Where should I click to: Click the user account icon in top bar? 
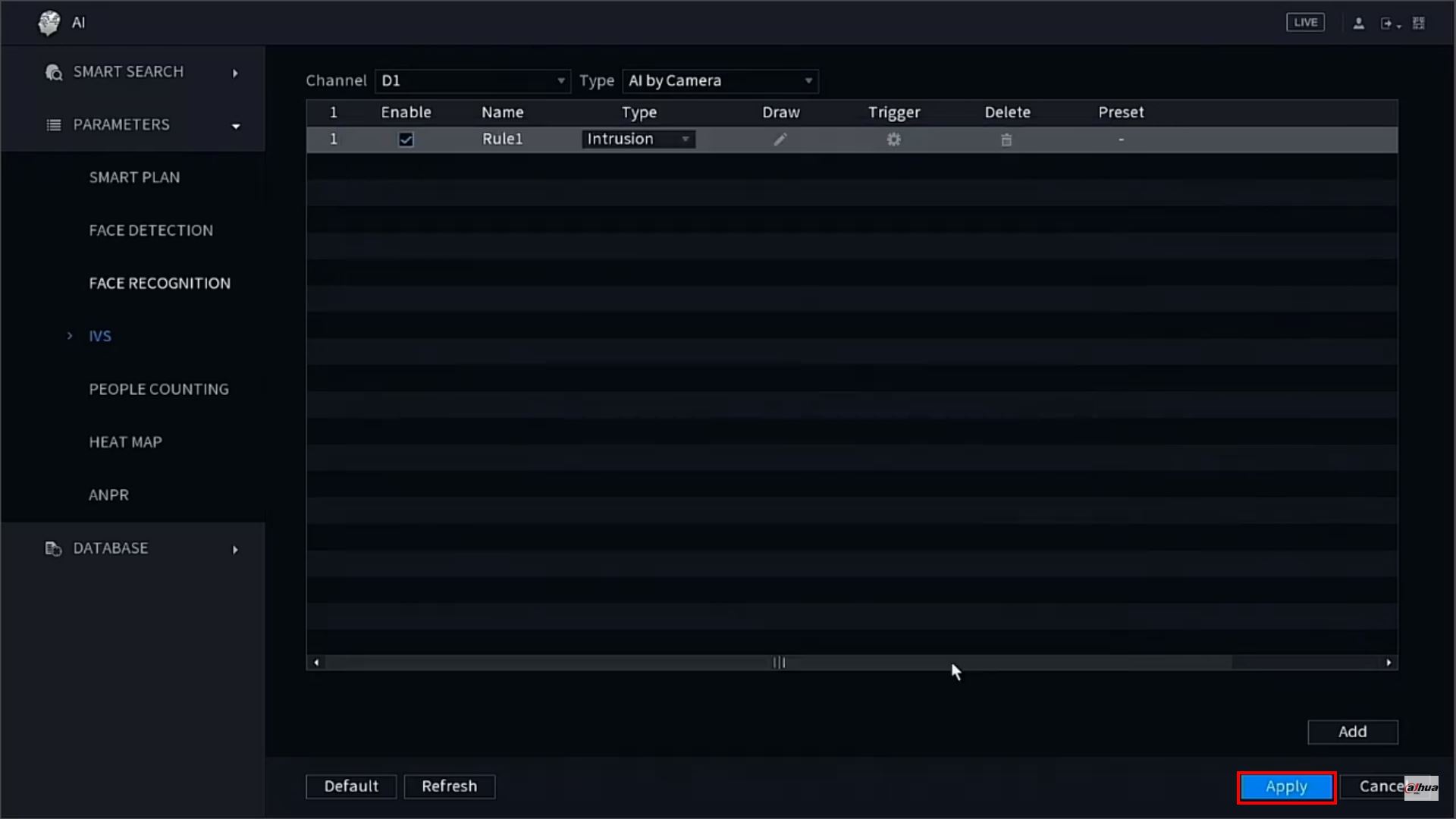(1359, 24)
